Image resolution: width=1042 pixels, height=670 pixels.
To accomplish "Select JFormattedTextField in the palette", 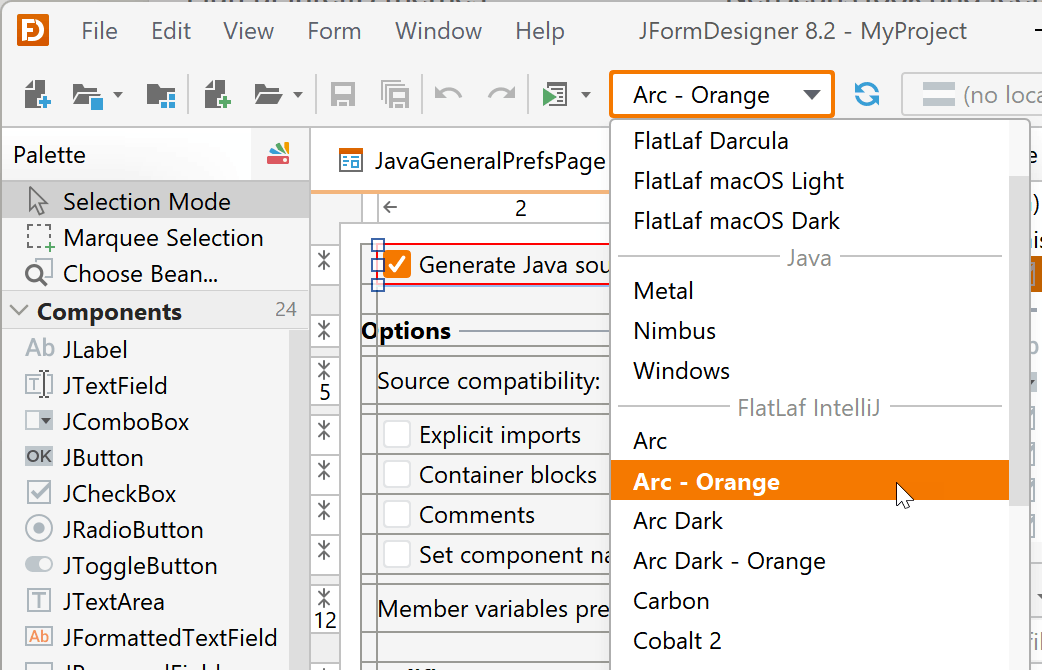I will pos(146,637).
